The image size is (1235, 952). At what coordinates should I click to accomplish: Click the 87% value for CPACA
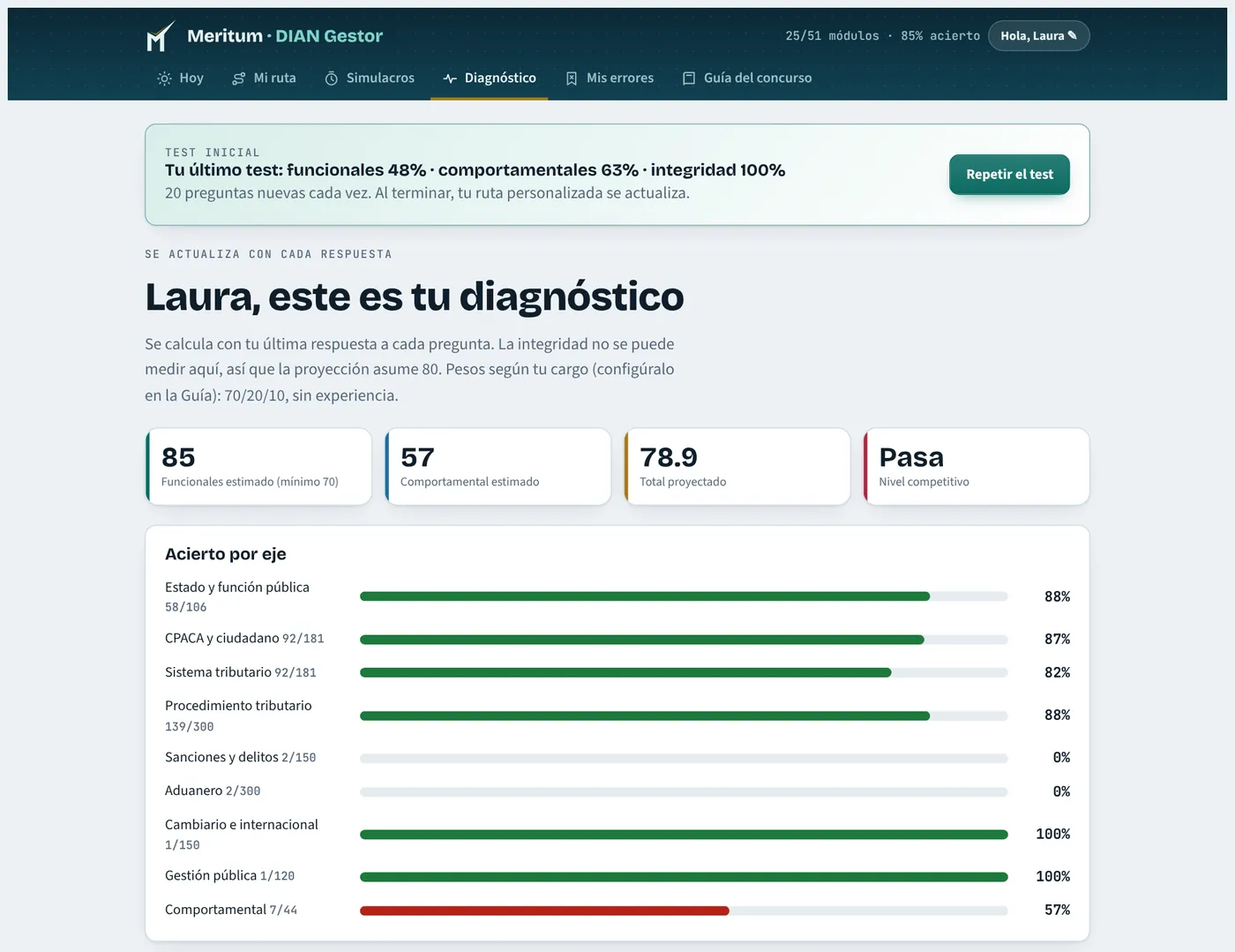tap(1057, 639)
